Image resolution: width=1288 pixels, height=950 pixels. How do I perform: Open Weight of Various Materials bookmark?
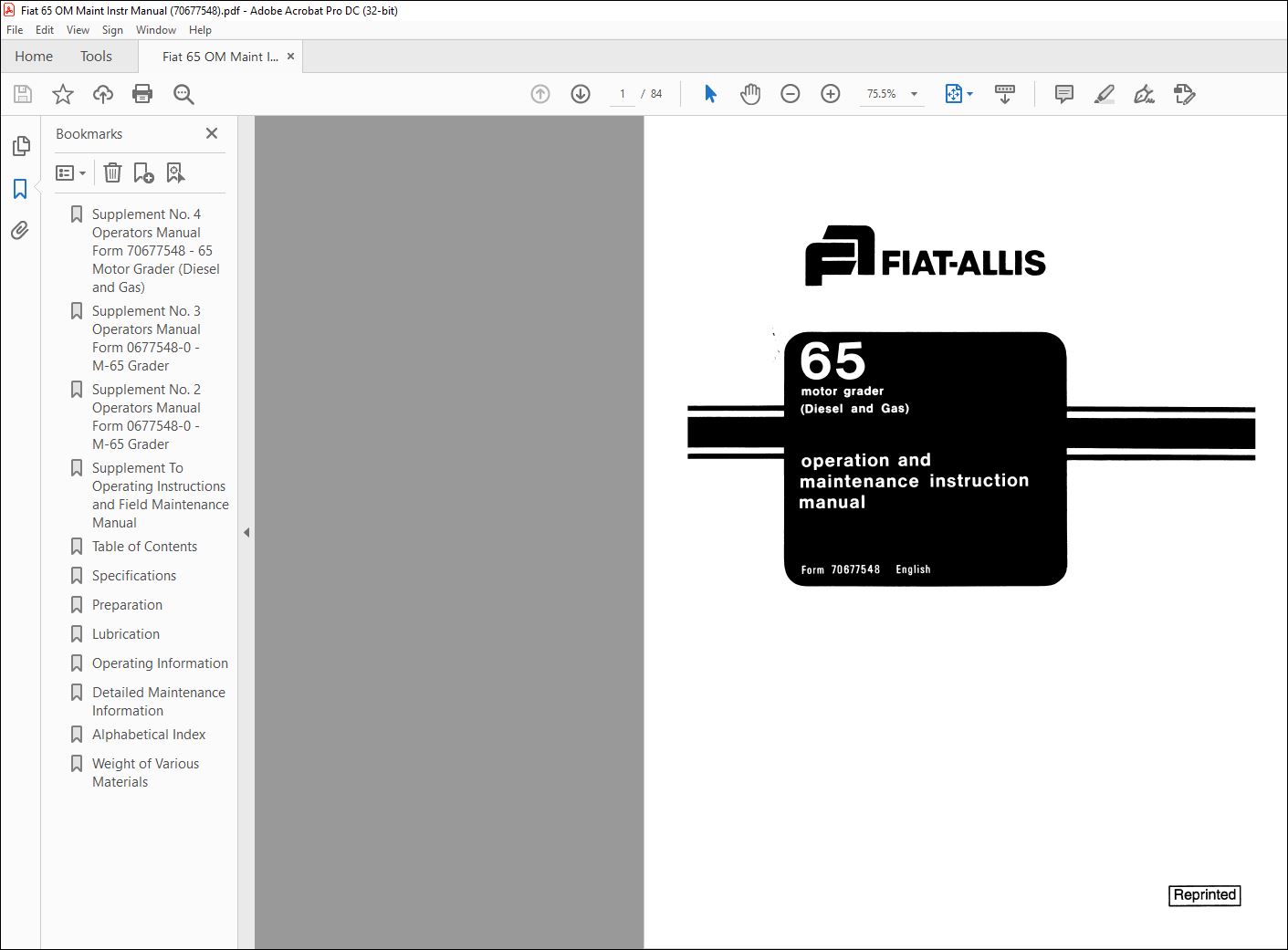tap(145, 773)
